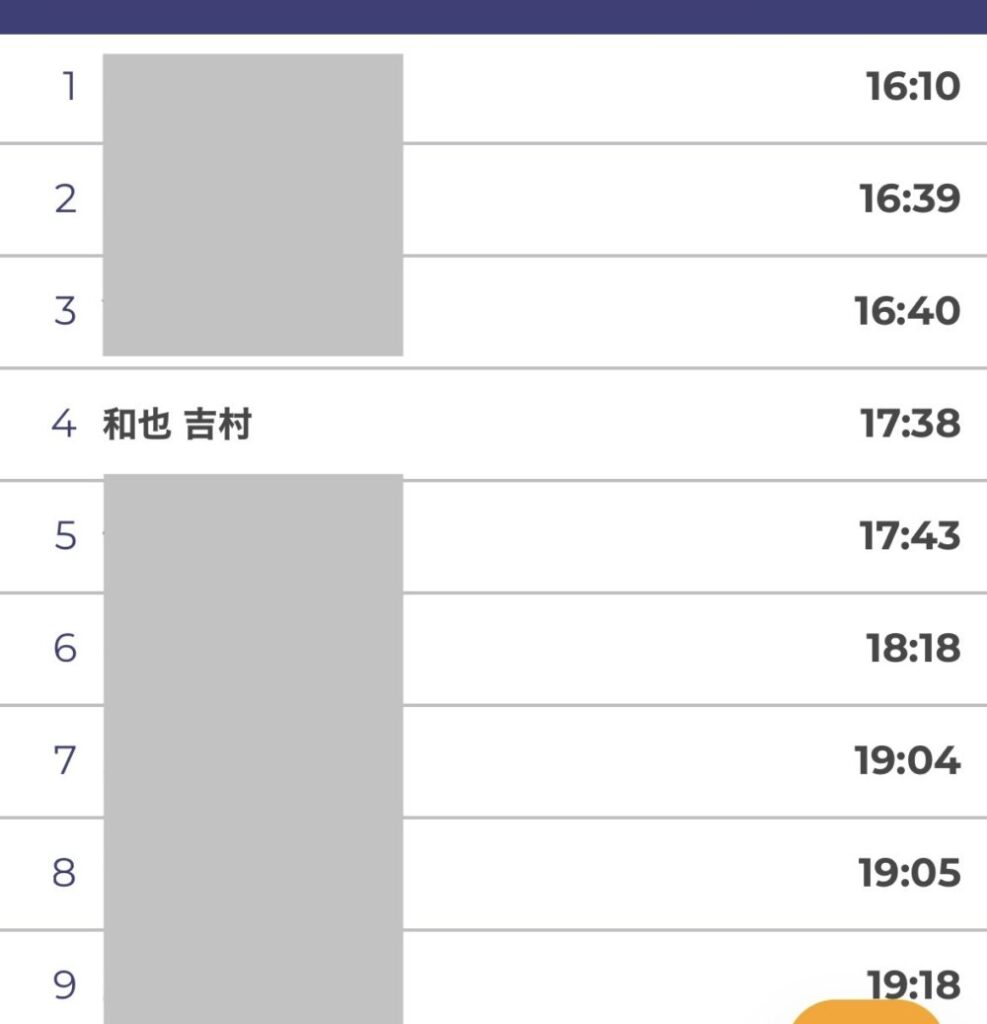
Task: Click the 19:05 time entry
Action: 909,873
